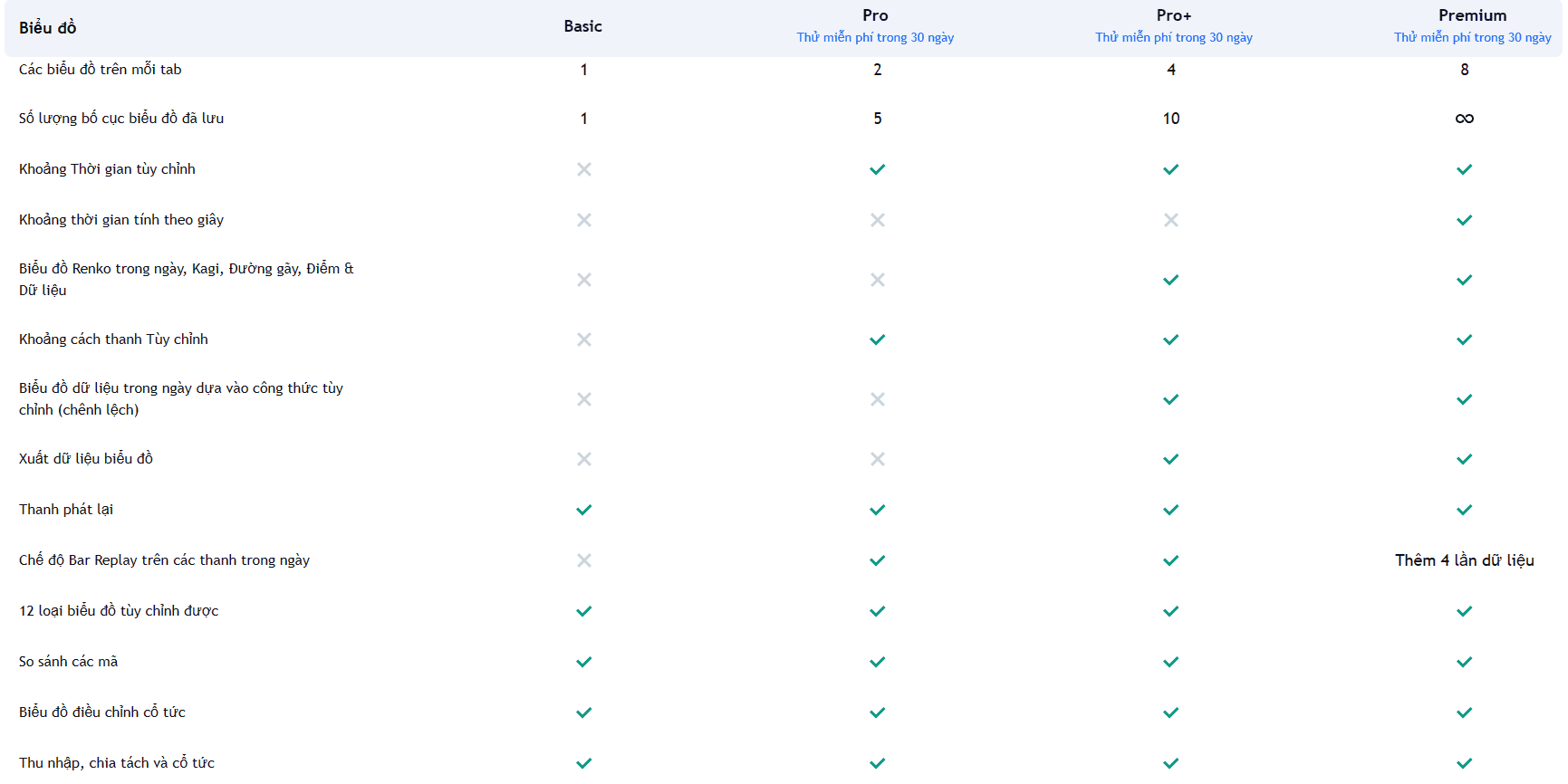Screen dimensions: 1568x784
Task: Click Pro checkmark for 'Khoảng Thời gian tùy chỉnh'
Action: click(x=878, y=169)
